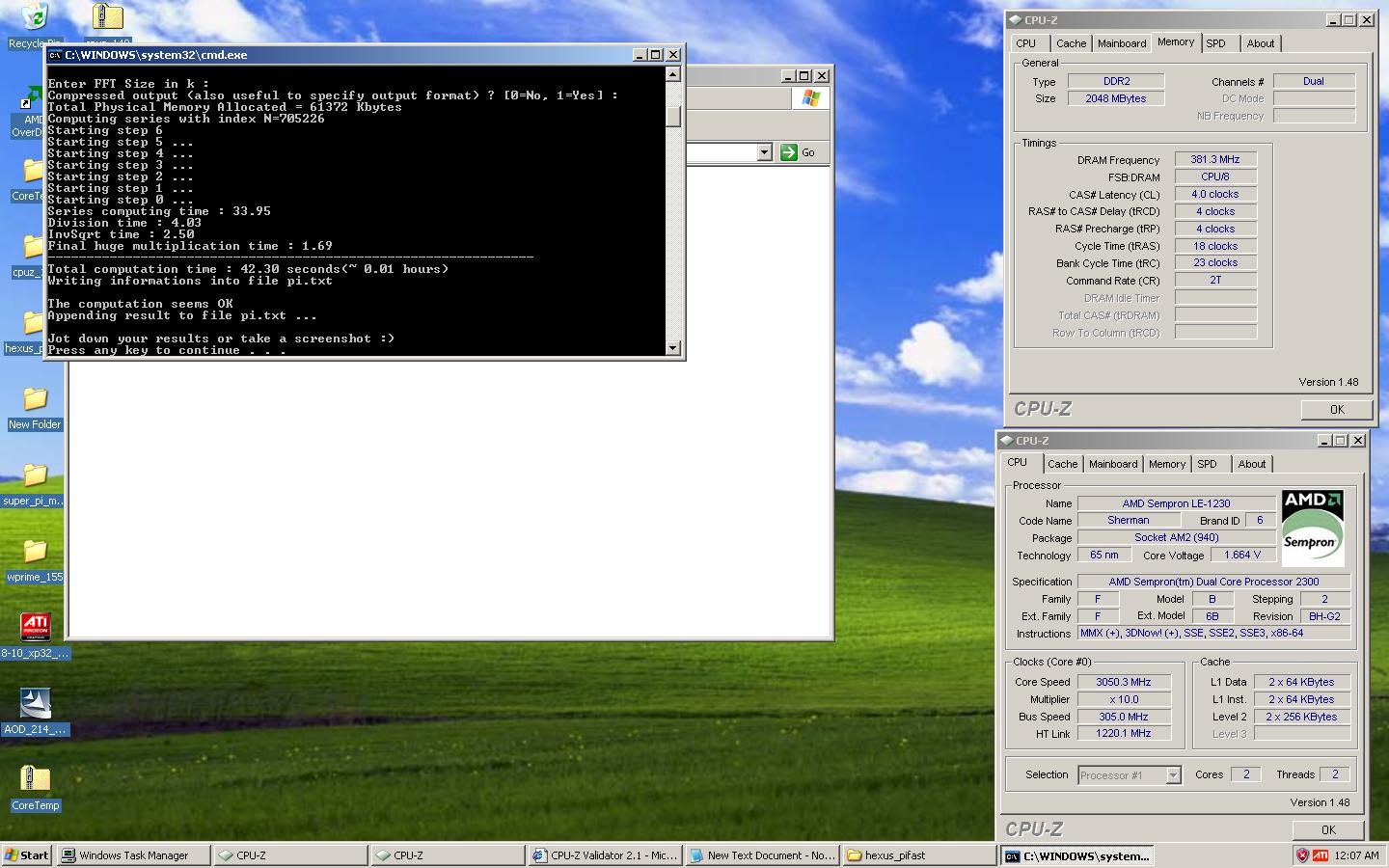This screenshot has height=868, width=1389.
Task: Open the CoreTemp zip archive icon
Action: click(35, 779)
